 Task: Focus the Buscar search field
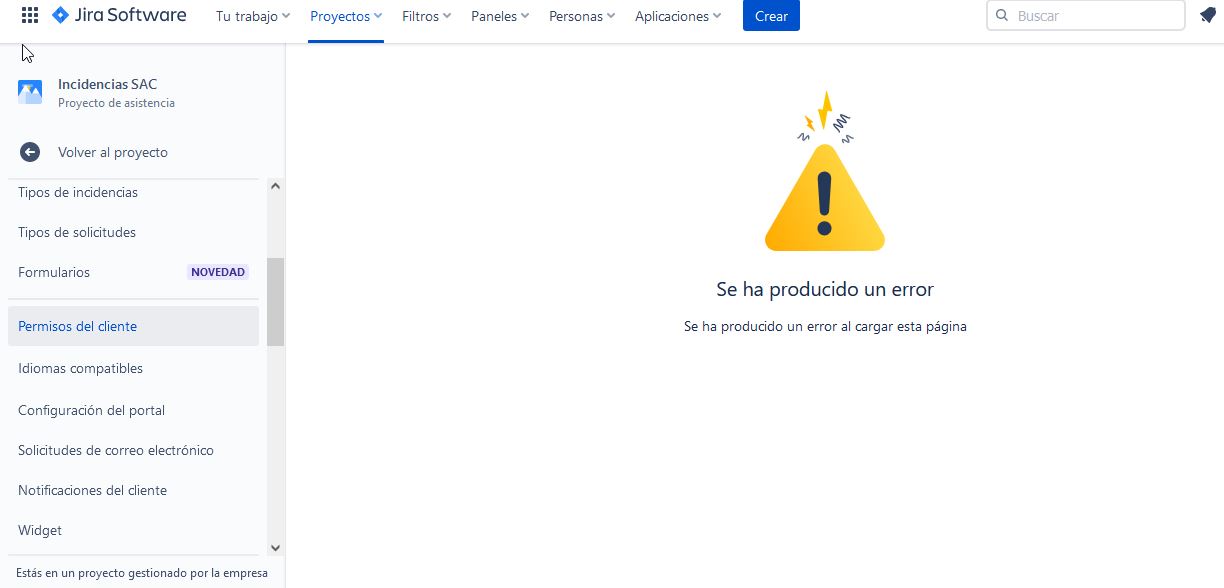click(1086, 16)
